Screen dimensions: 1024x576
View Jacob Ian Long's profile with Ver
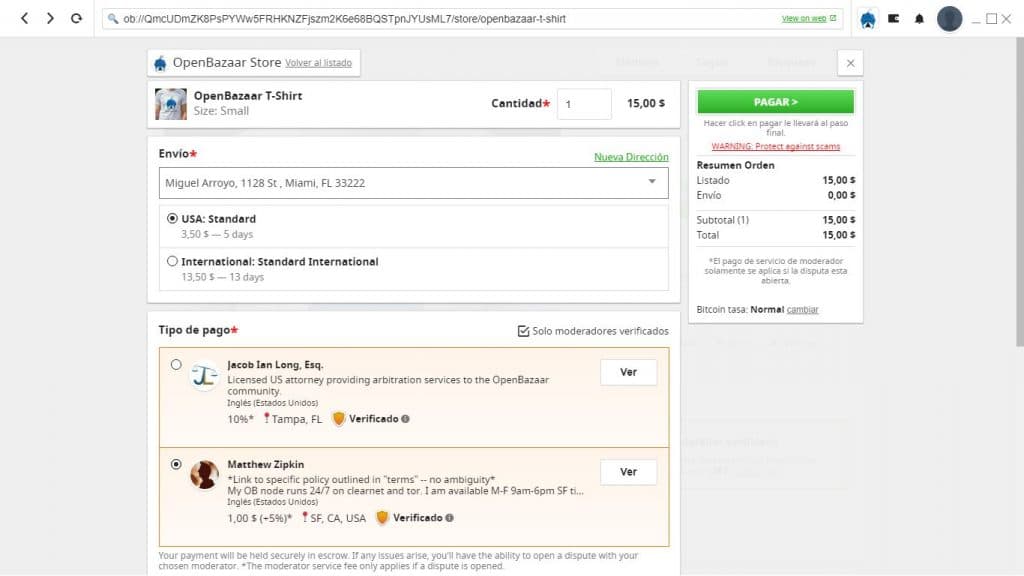click(x=628, y=372)
